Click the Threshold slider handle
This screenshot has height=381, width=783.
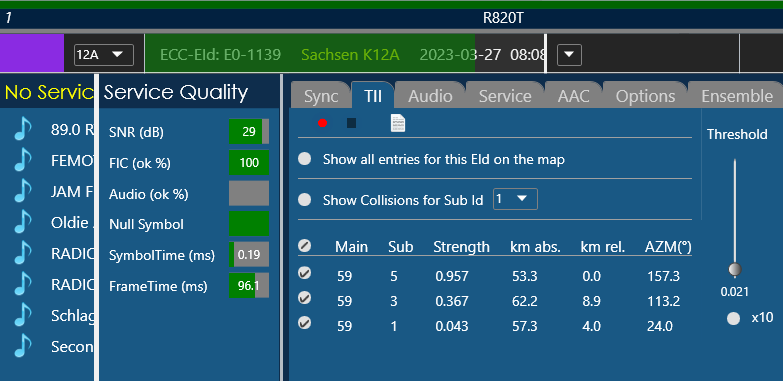735,270
